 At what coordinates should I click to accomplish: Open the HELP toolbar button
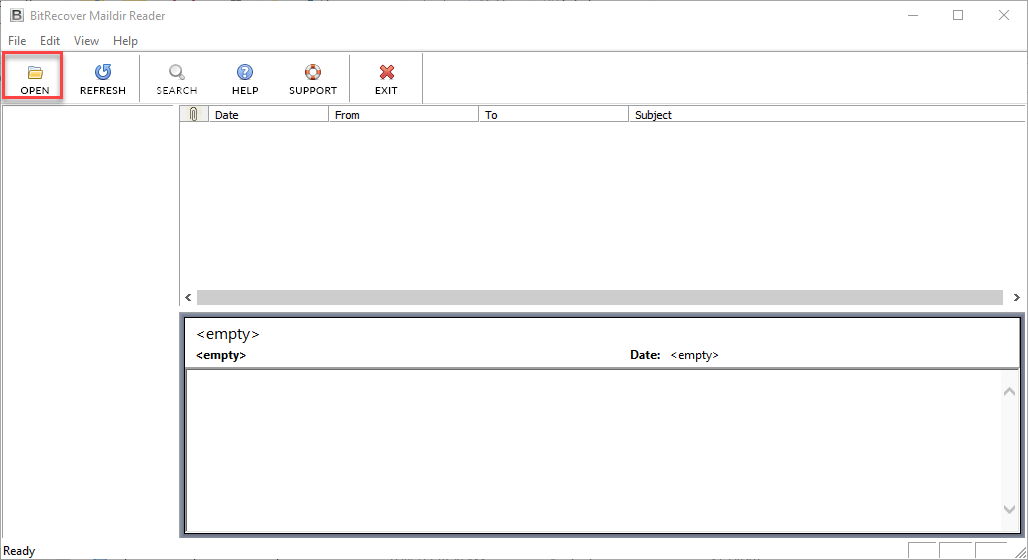[245, 78]
